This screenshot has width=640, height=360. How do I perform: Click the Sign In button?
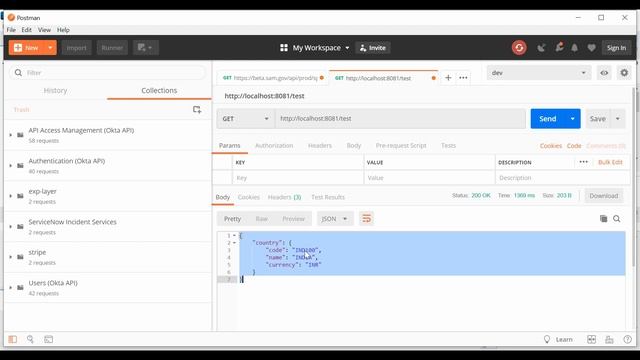(616, 48)
